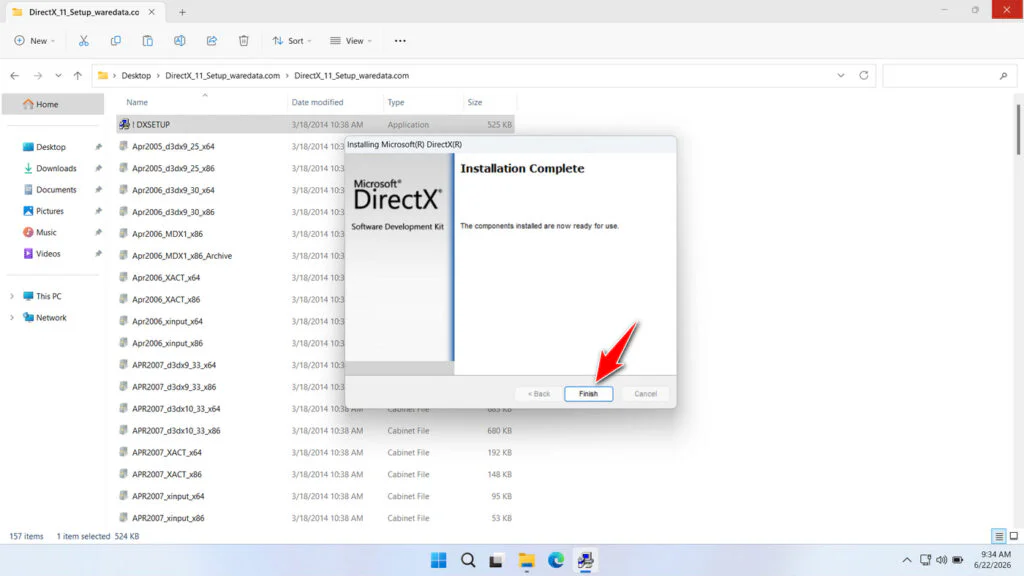The width and height of the screenshot is (1024, 576).
Task: Click the DirectX setup taskbar icon
Action: [585, 560]
